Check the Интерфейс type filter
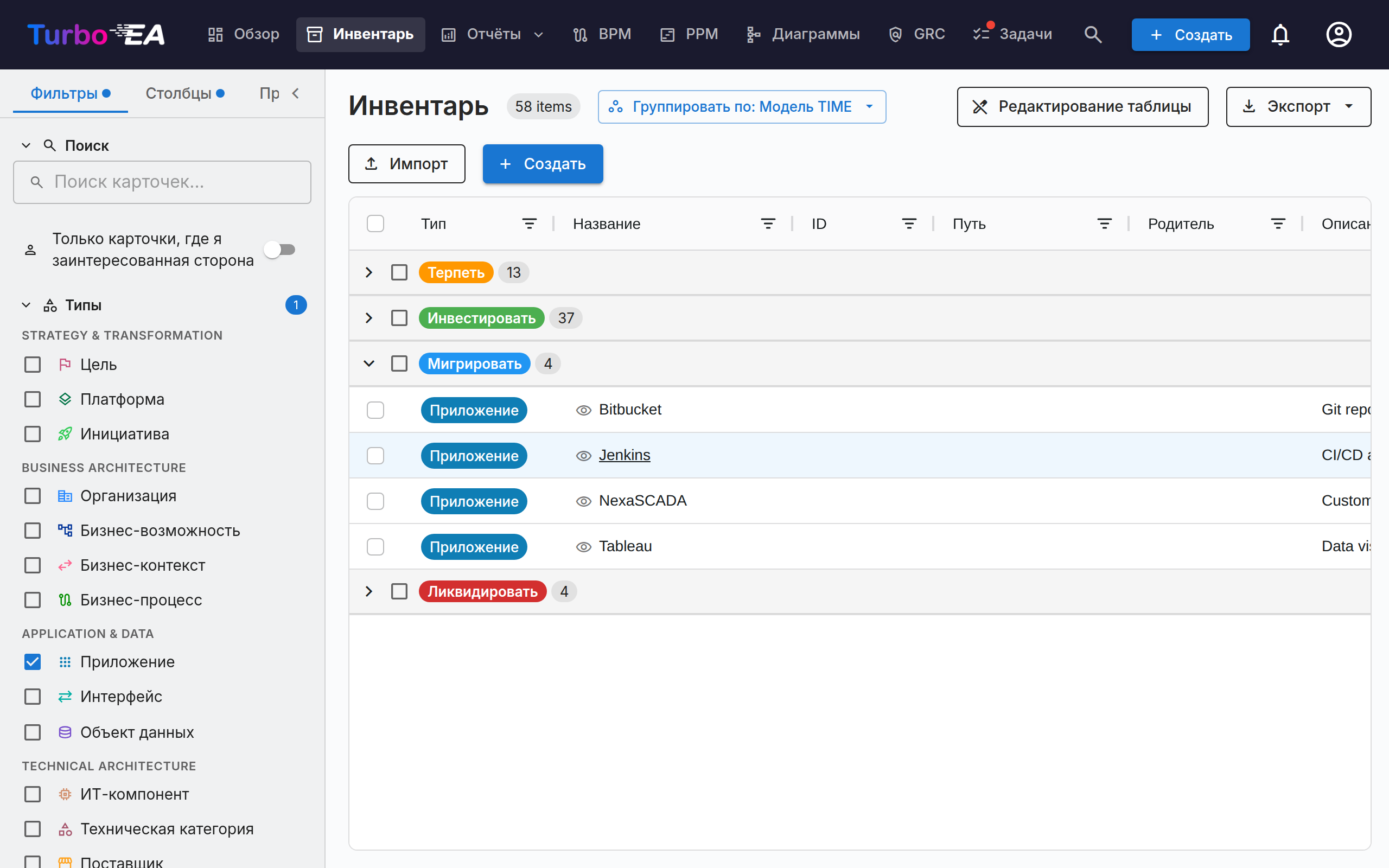The image size is (1389, 868). tap(33, 697)
